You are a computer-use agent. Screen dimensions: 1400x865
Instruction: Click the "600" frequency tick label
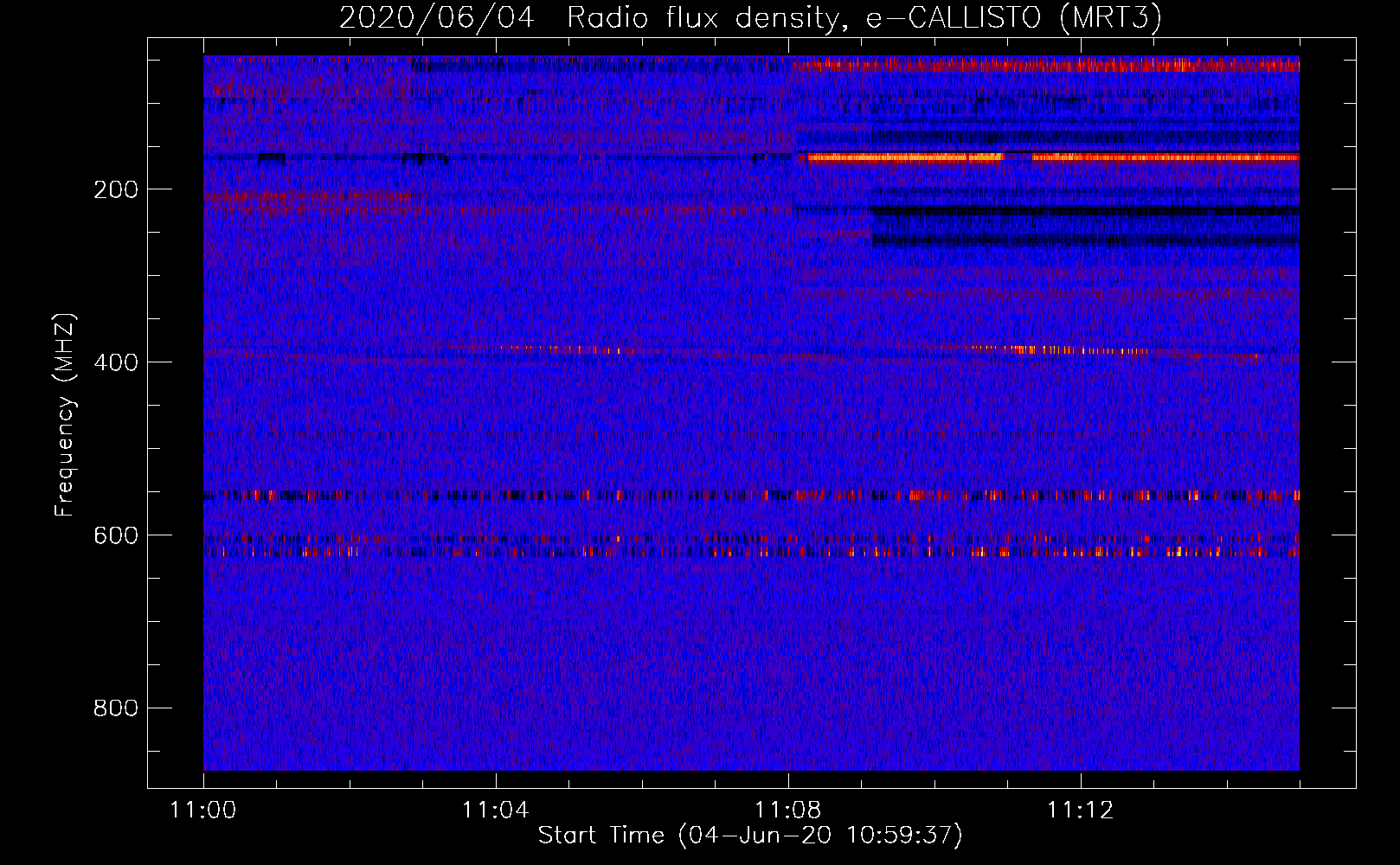(x=116, y=535)
